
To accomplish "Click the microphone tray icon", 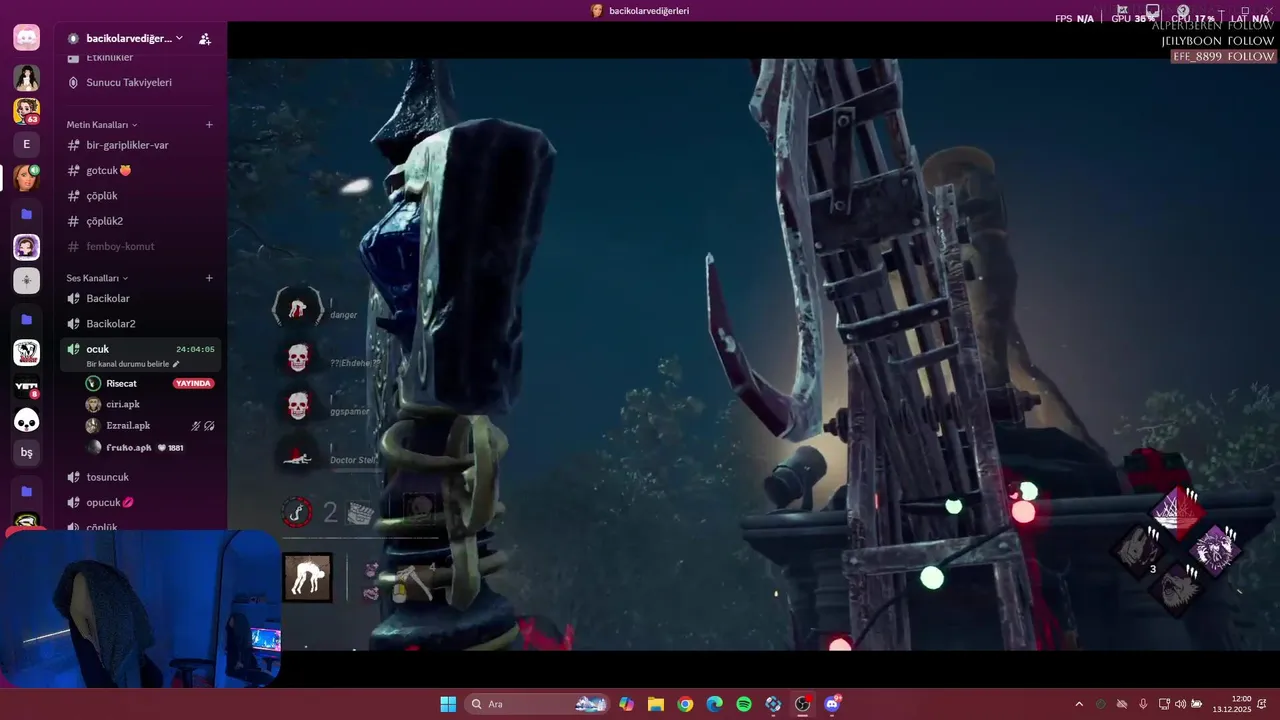I will [1143, 704].
